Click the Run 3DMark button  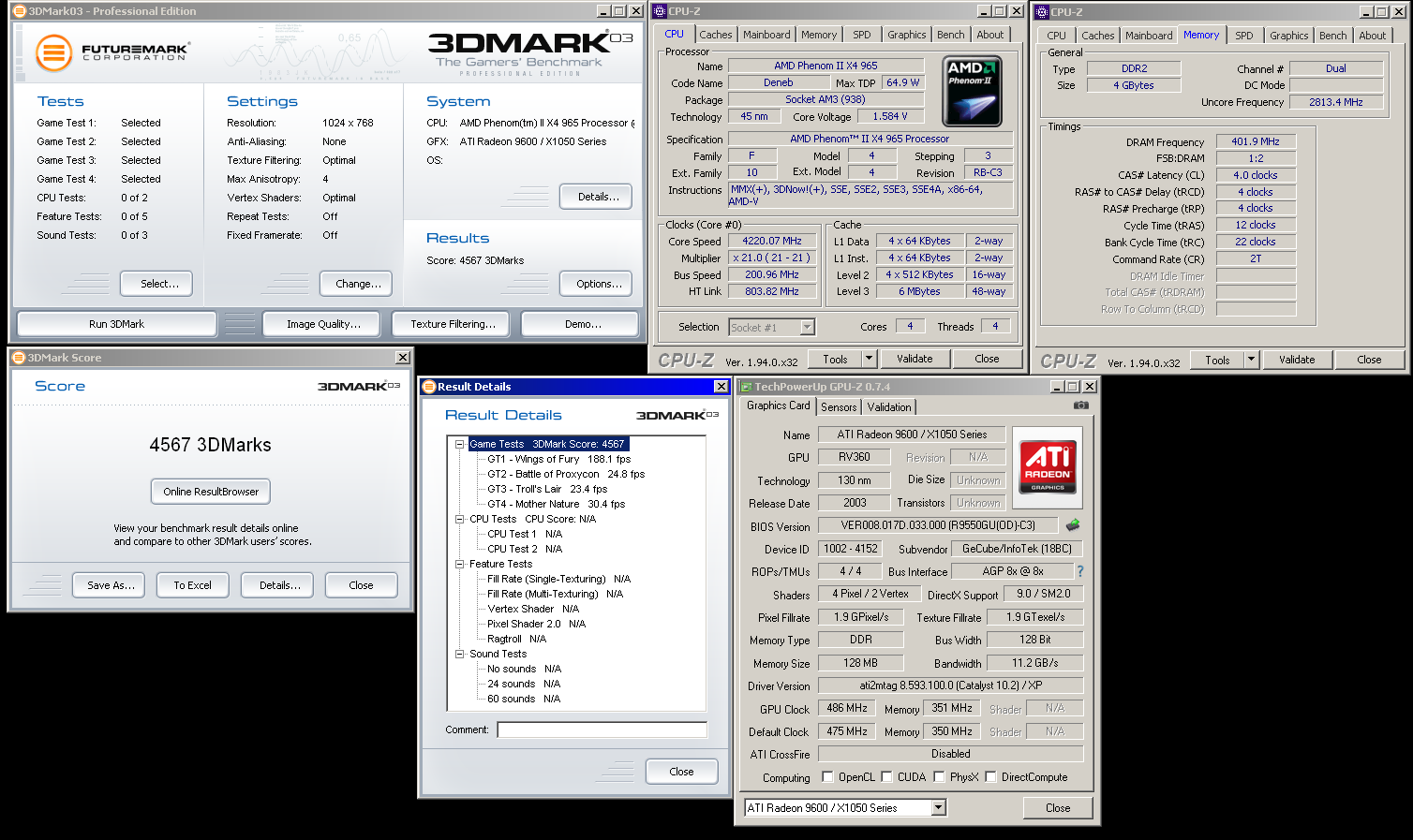pyautogui.click(x=117, y=324)
